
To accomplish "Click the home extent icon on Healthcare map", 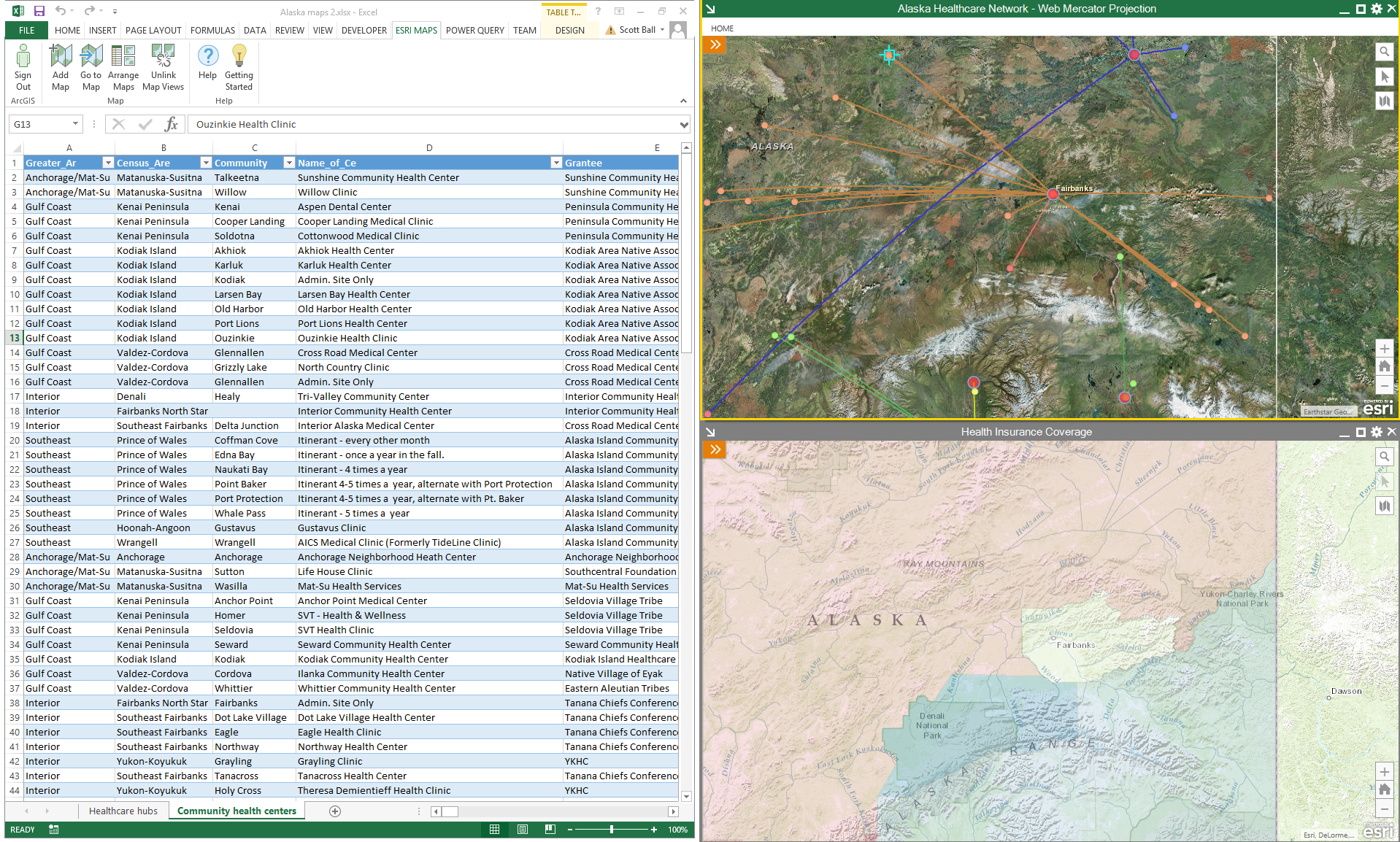I will coord(1384,366).
